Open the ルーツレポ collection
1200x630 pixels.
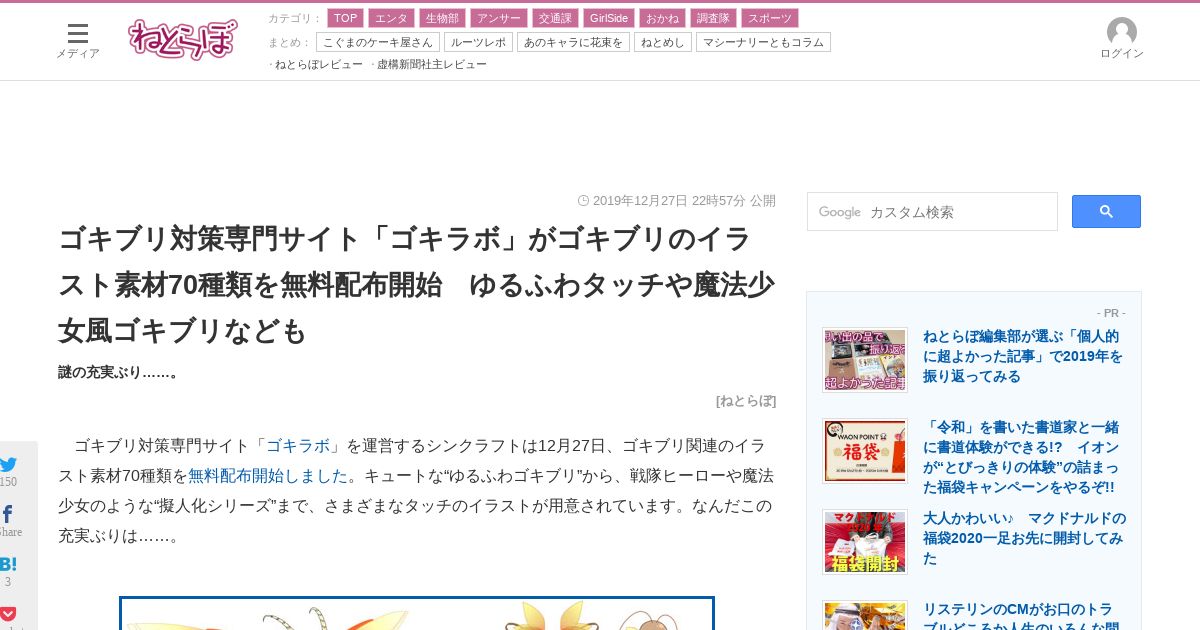pyautogui.click(x=478, y=42)
